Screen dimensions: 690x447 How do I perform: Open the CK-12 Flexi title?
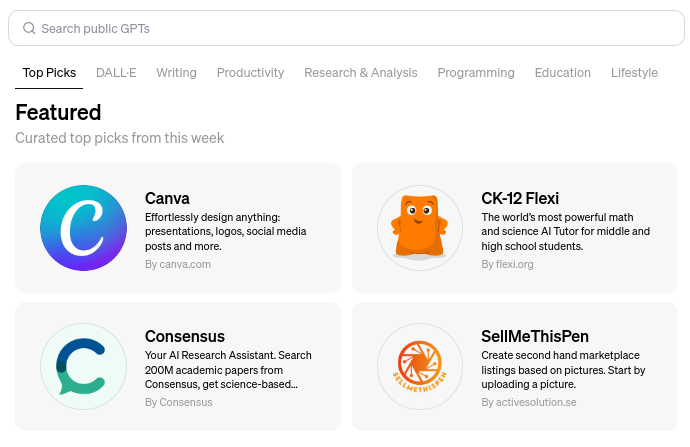[520, 198]
